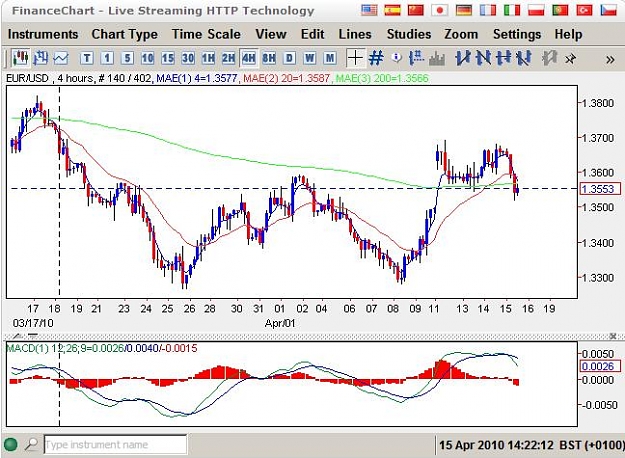Switch to 30 minute time scale
This screenshot has height=458, width=625.
click(188, 59)
